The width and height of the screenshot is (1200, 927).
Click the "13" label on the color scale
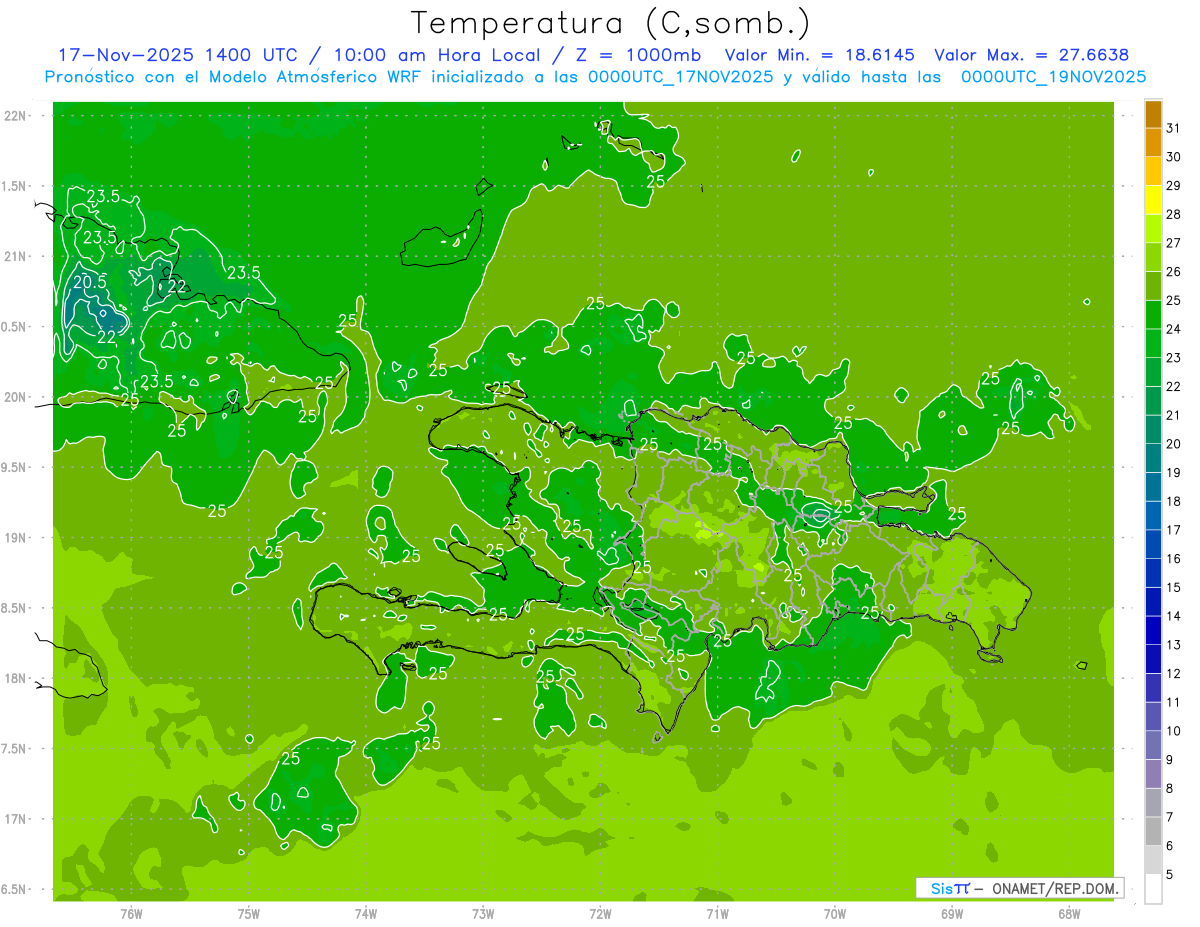(1174, 645)
